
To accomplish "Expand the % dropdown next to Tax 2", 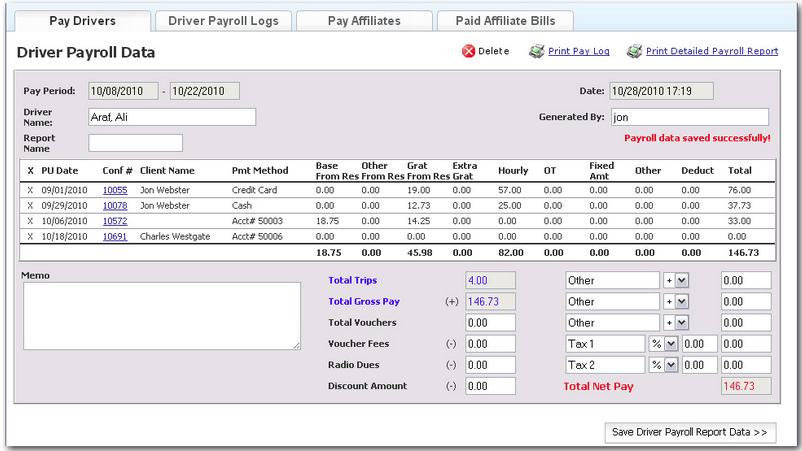I will click(671, 365).
